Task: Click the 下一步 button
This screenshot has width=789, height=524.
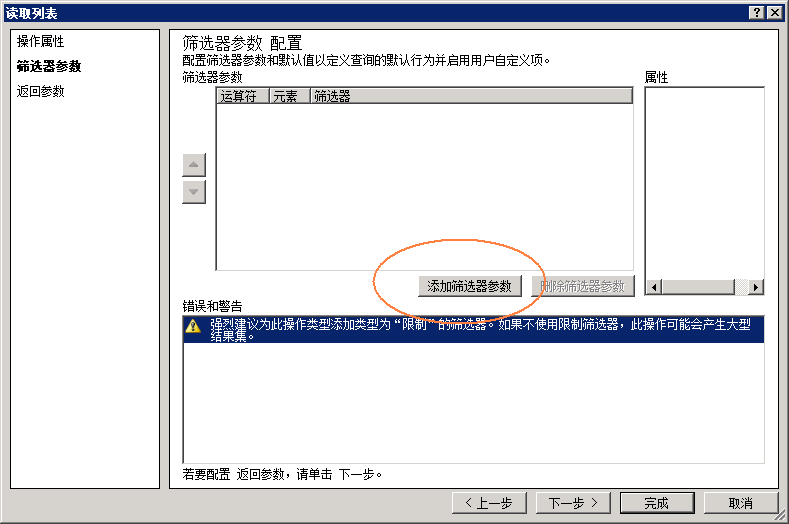Action: coord(573,503)
